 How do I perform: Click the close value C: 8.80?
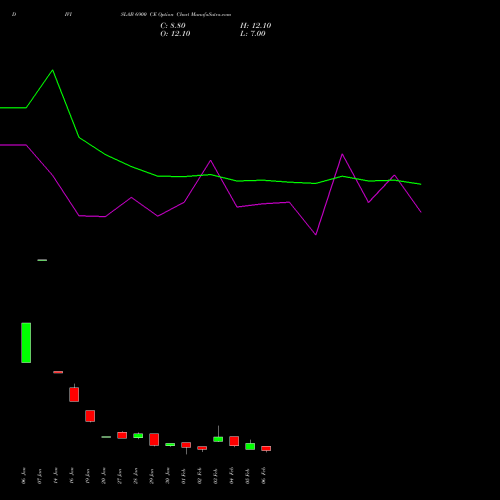click(x=173, y=26)
